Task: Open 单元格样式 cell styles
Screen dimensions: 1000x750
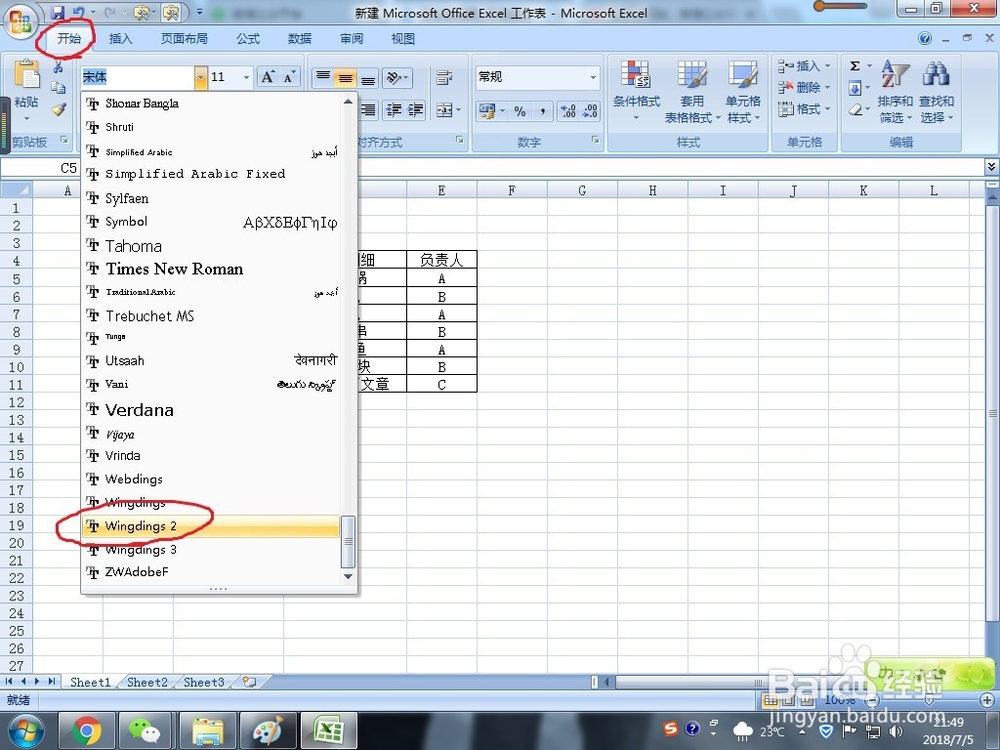Action: point(743,91)
